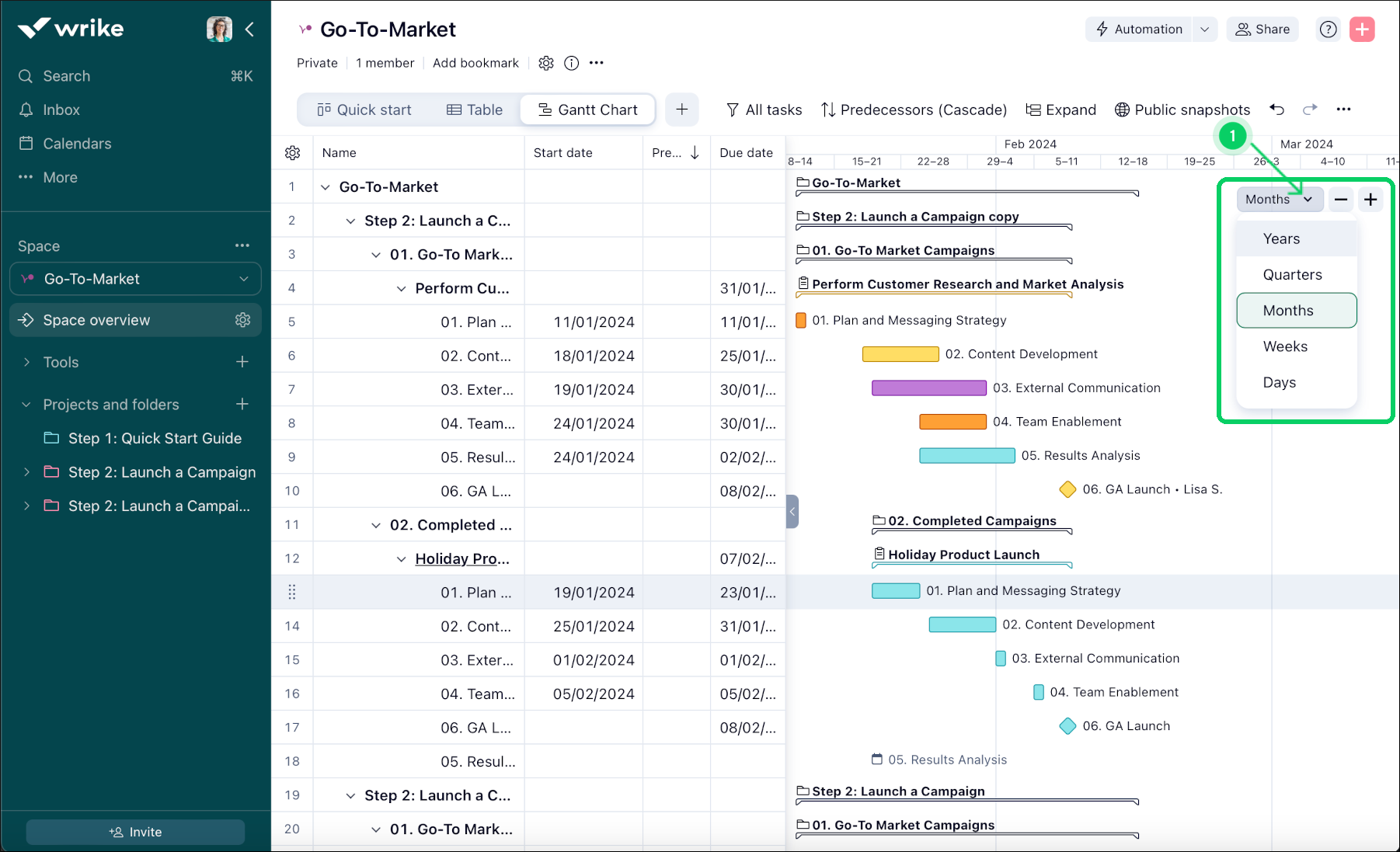The width and height of the screenshot is (1400, 852).
Task: Select Weeks in the timescale dropdown
Action: click(x=1285, y=346)
